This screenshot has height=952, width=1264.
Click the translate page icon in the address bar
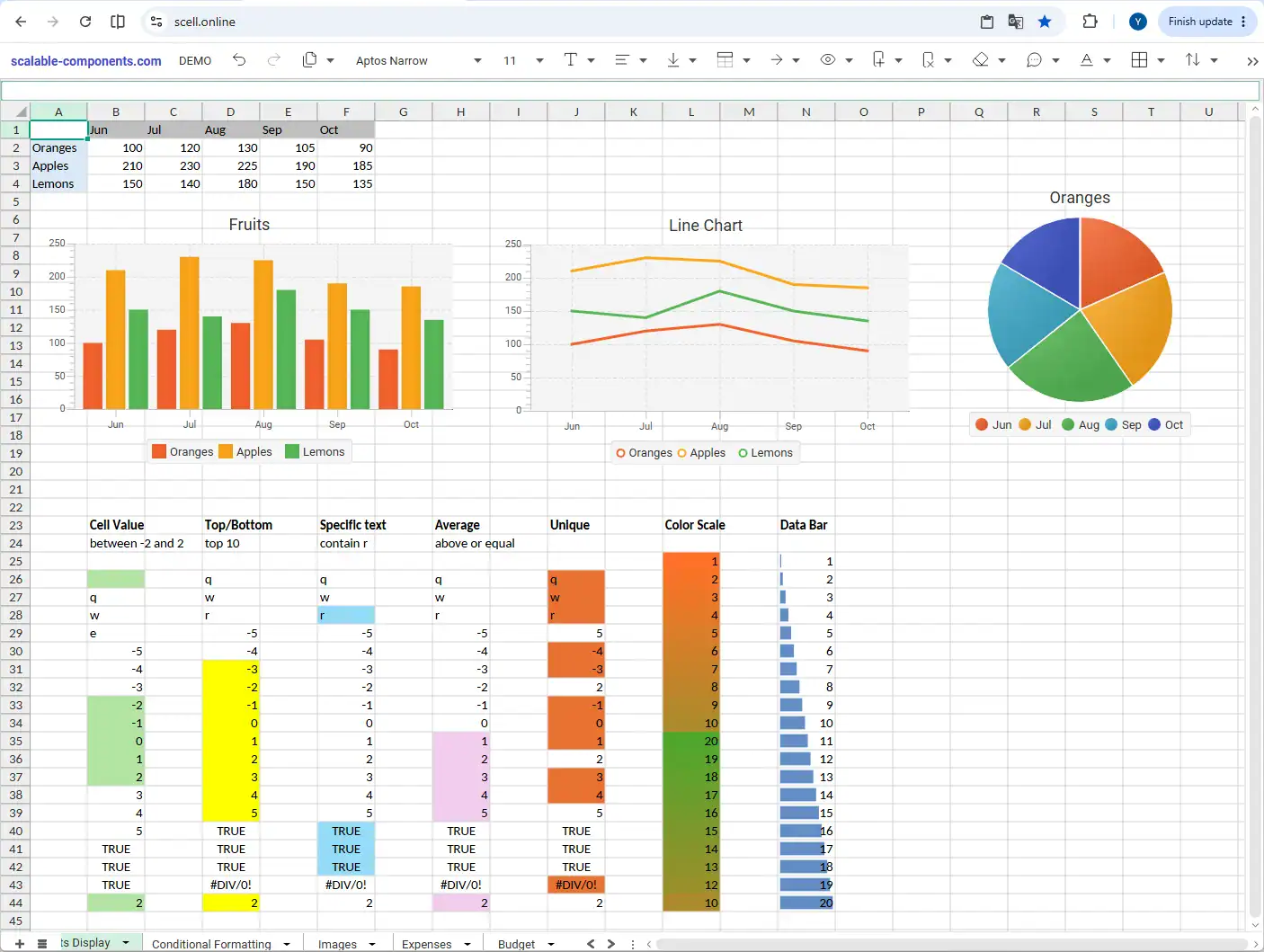click(1016, 22)
